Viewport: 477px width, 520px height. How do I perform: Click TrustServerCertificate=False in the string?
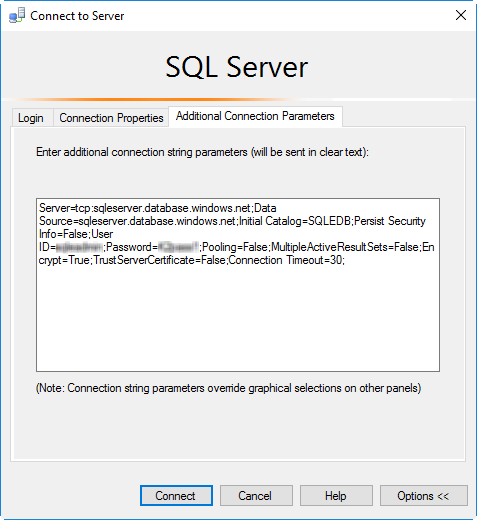[159, 260]
